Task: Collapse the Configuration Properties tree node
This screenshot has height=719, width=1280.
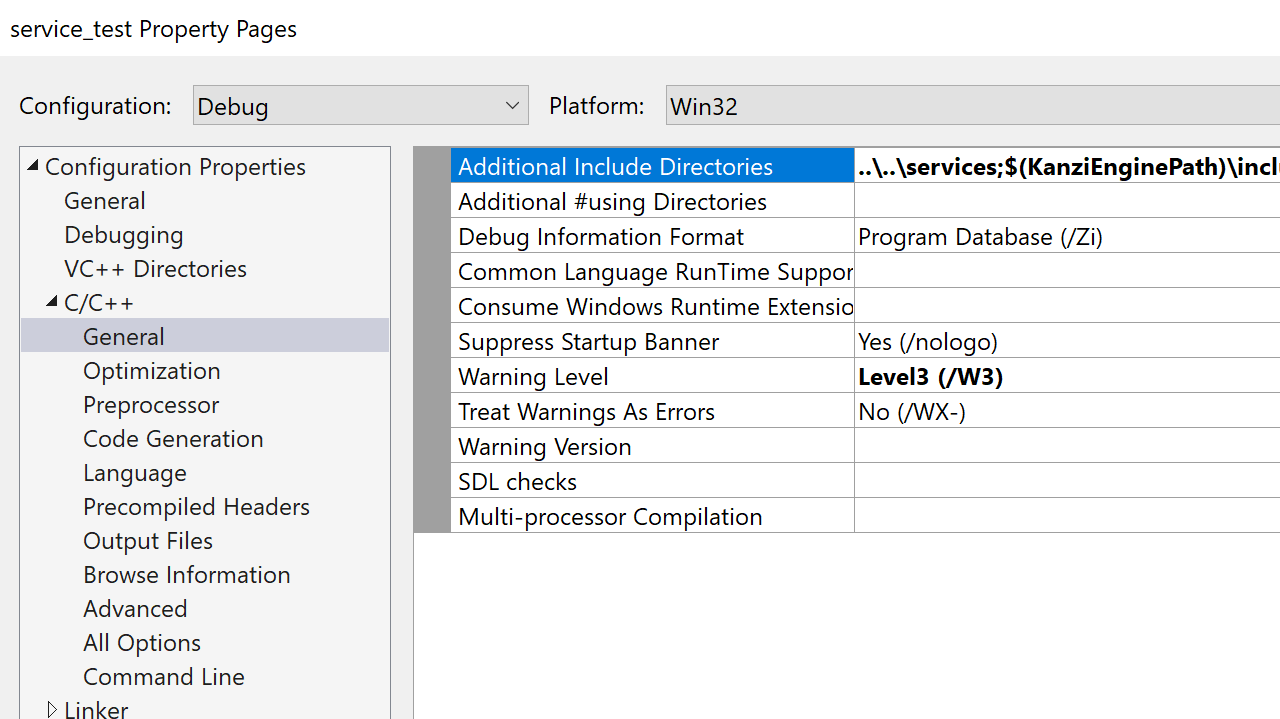Action: [33, 166]
